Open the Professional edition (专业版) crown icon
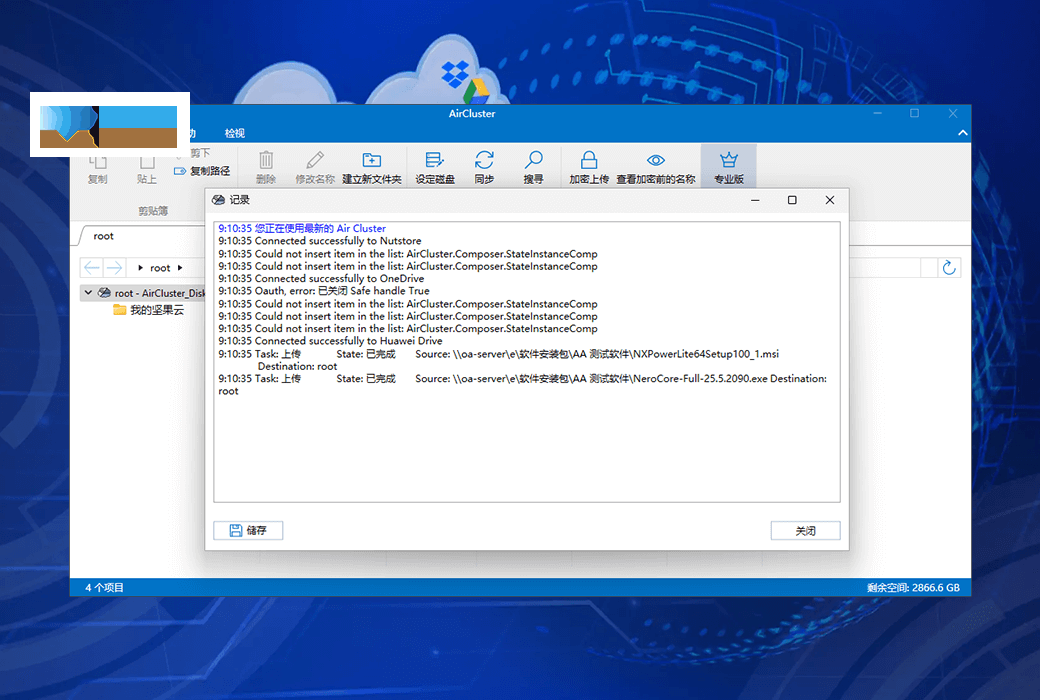The height and width of the screenshot is (700, 1040). click(728, 167)
